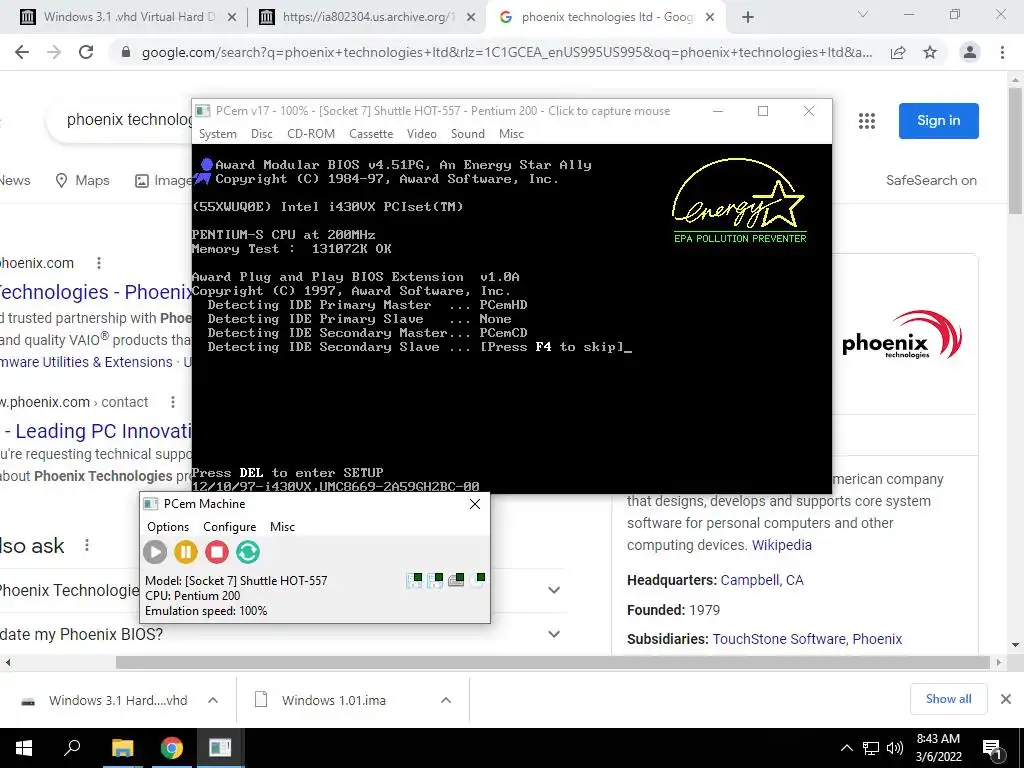Open the Chrome profile avatar menu
1024x768 pixels.
point(970,52)
